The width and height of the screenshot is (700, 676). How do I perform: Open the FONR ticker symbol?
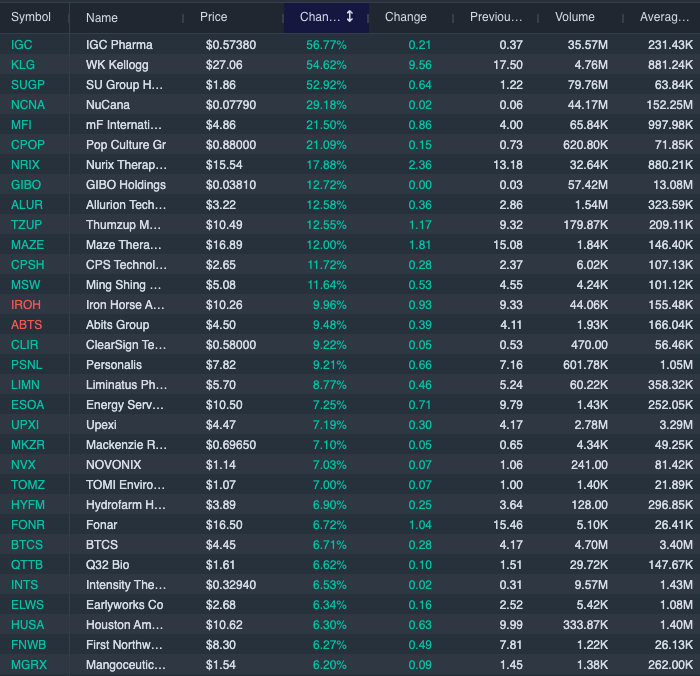[x=28, y=525]
